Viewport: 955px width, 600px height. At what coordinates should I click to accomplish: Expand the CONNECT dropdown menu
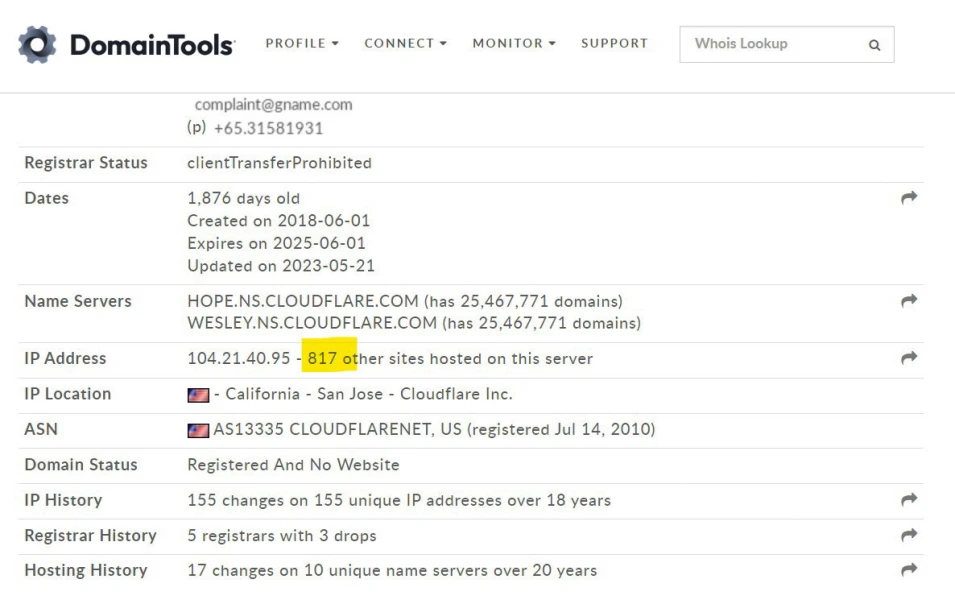coord(405,44)
